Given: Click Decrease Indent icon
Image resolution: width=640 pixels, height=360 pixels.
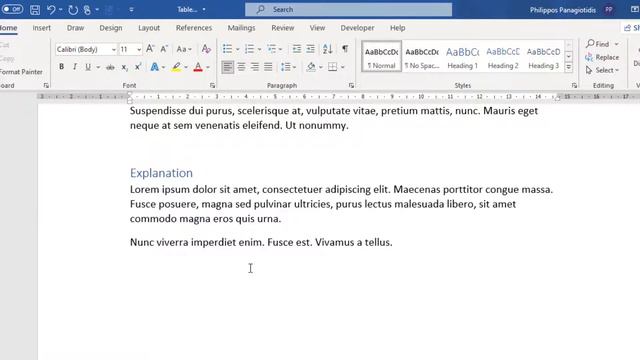Looking at the screenshot, I should point(297,49).
